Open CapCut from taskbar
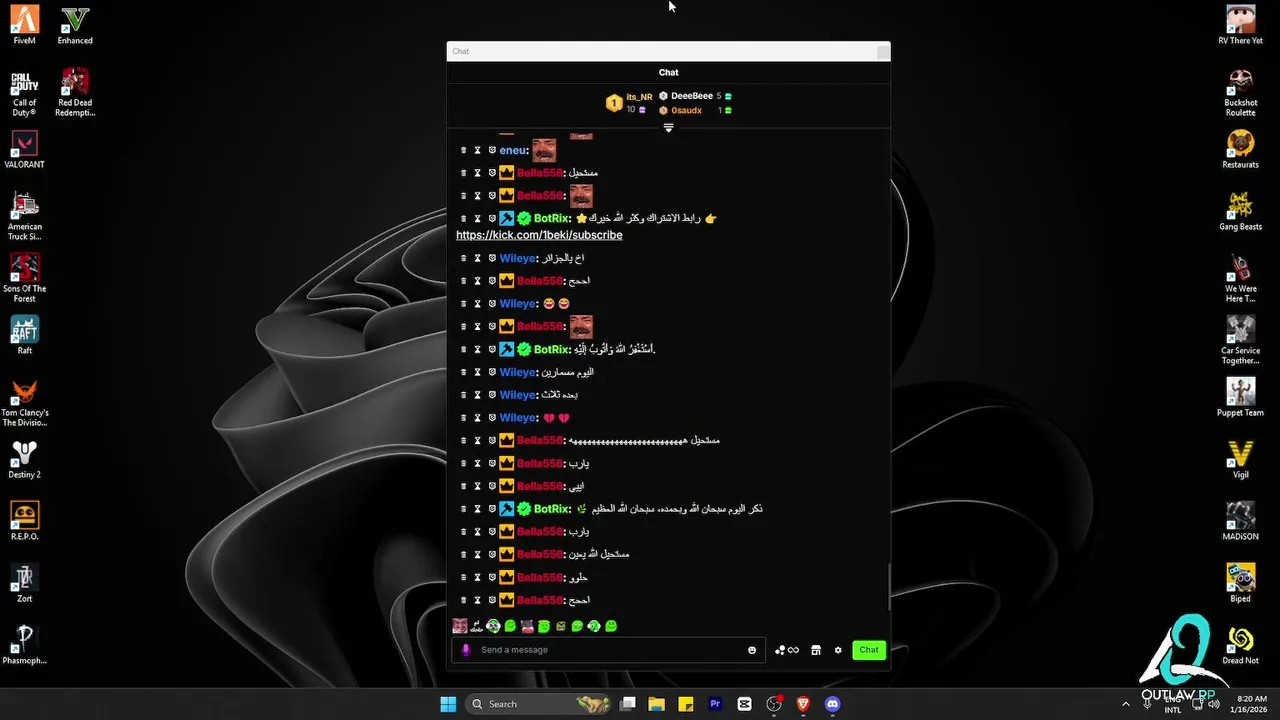This screenshot has height=720, width=1280. tap(744, 704)
